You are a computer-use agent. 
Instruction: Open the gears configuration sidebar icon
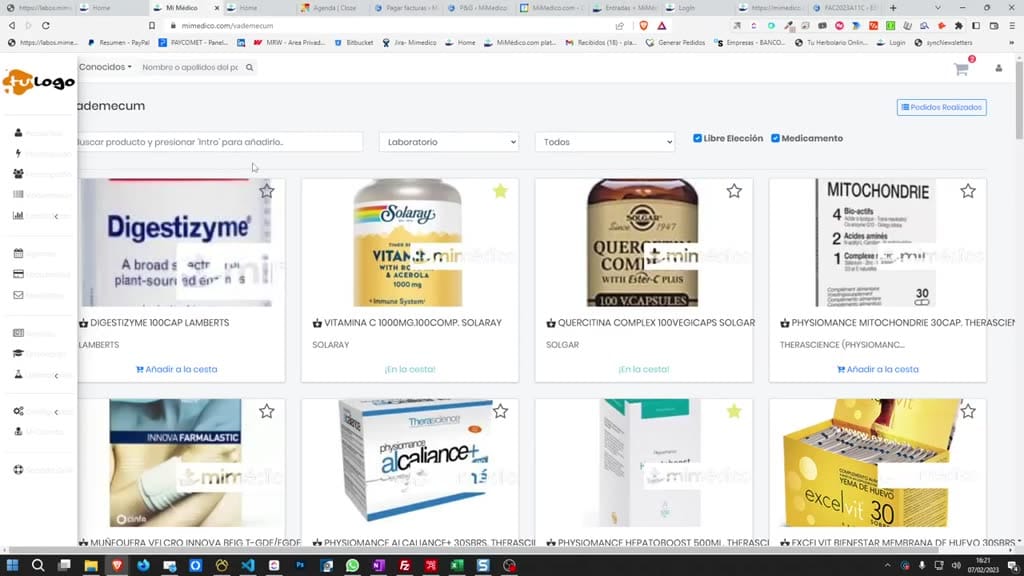click(x=18, y=411)
